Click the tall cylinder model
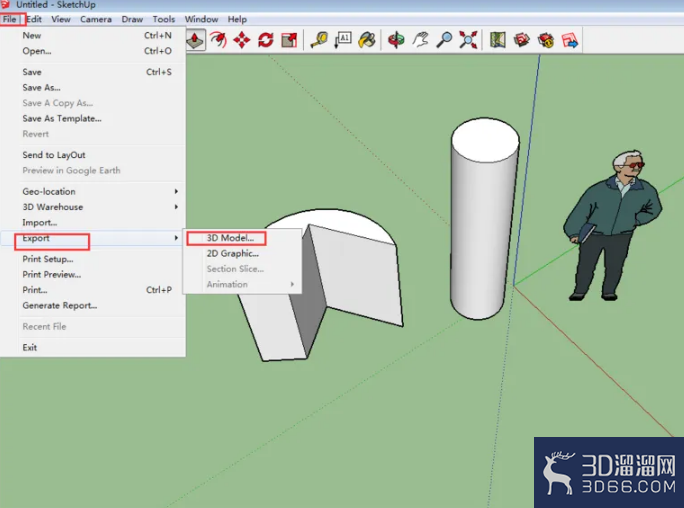Screen dimensions: 684x508 pyautogui.click(x=484, y=218)
